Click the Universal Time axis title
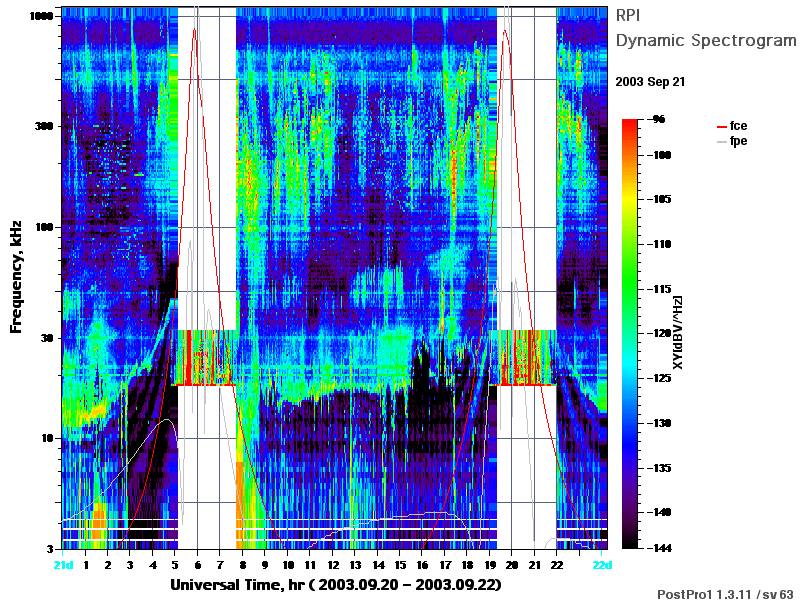800x600 pixels. point(336,585)
